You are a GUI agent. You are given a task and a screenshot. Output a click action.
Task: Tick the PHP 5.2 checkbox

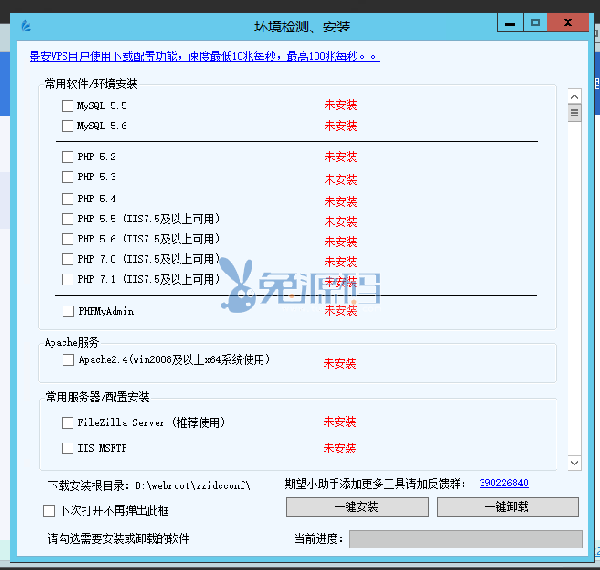(x=67, y=156)
